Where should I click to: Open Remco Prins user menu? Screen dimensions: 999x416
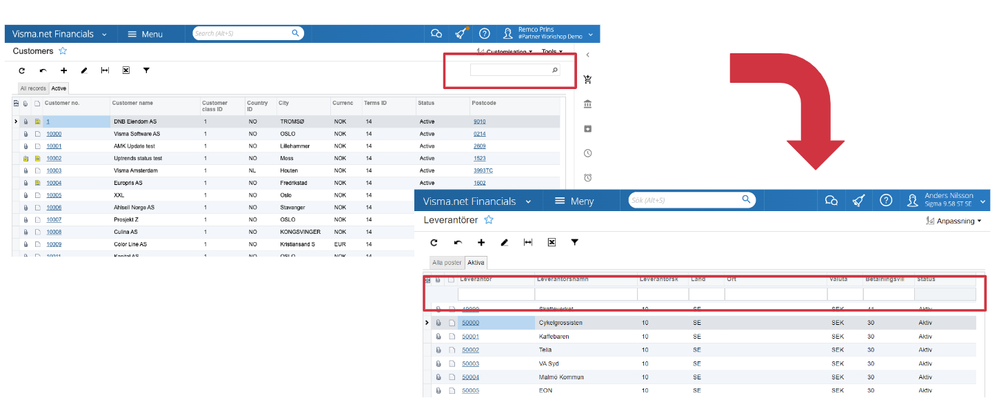coord(549,34)
